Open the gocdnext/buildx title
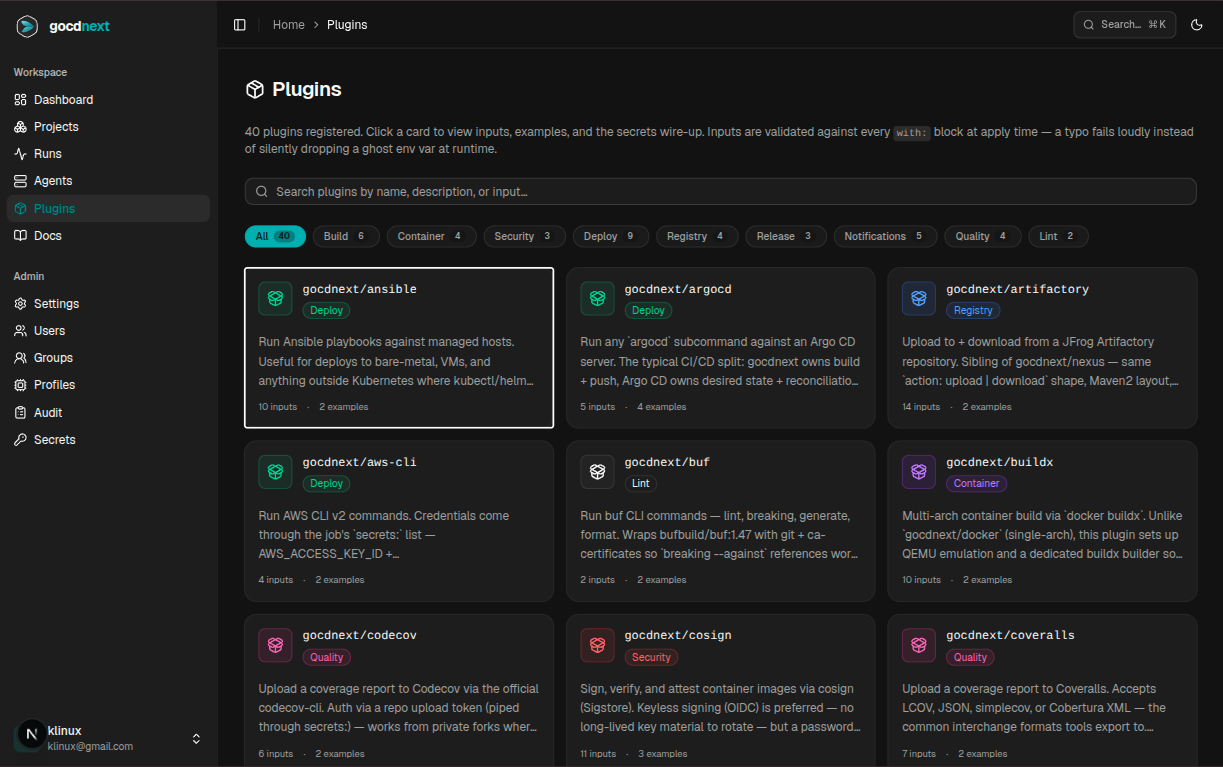Viewport: 1223px width, 767px height. coord(1000,462)
